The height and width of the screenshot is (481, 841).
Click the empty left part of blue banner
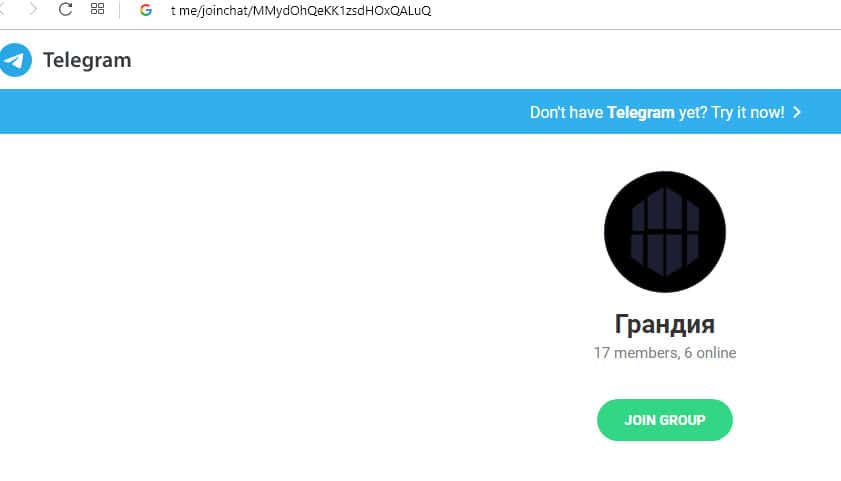[257, 112]
